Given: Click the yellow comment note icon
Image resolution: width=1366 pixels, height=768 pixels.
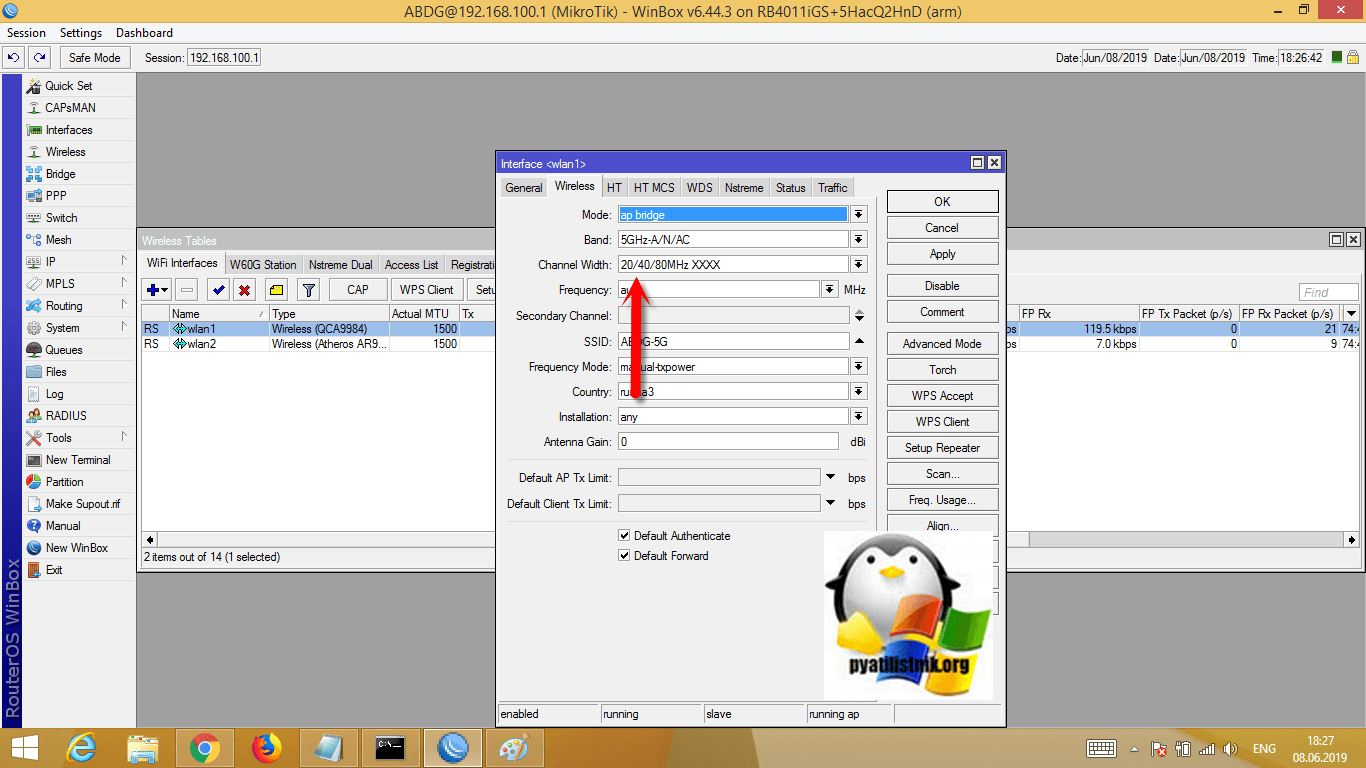Looking at the screenshot, I should 276,290.
